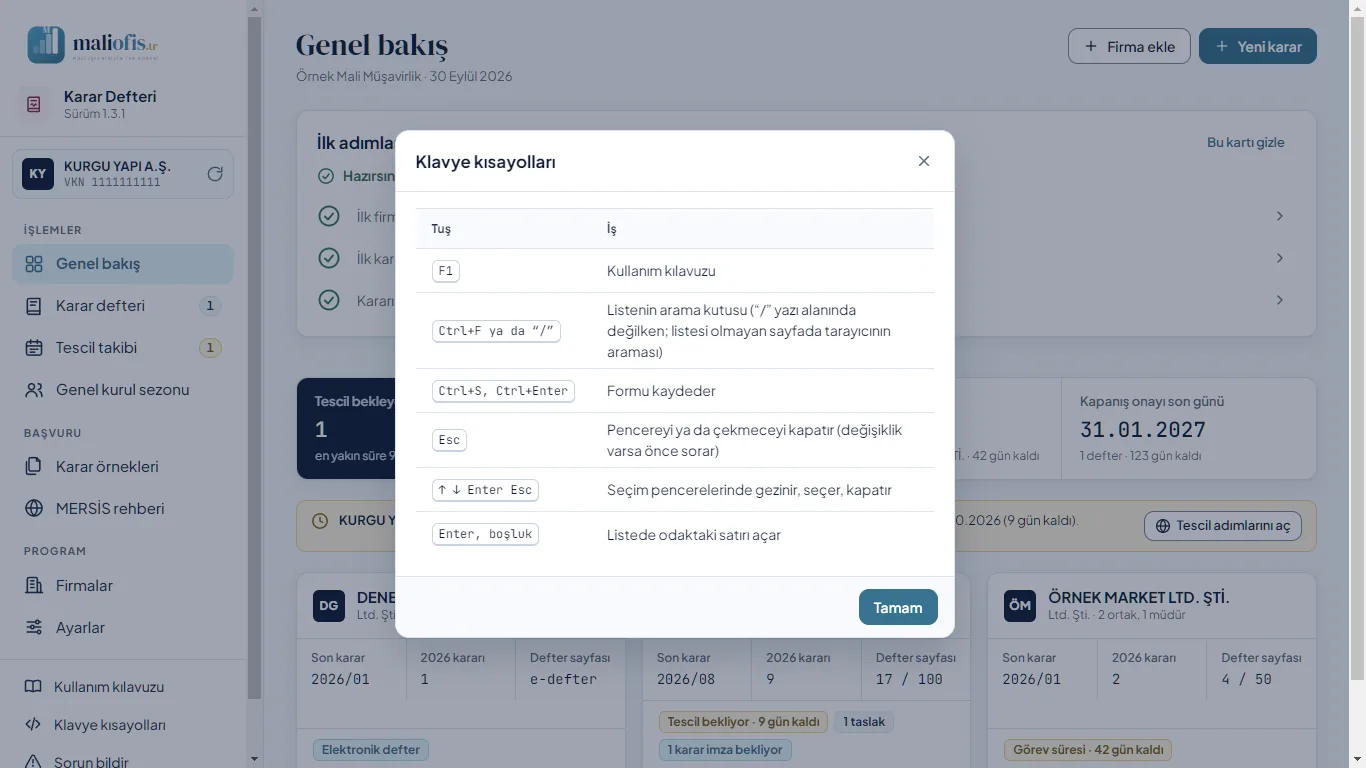Click the Genel kurul sezonu people icon
1366x768 pixels.
(x=34, y=390)
